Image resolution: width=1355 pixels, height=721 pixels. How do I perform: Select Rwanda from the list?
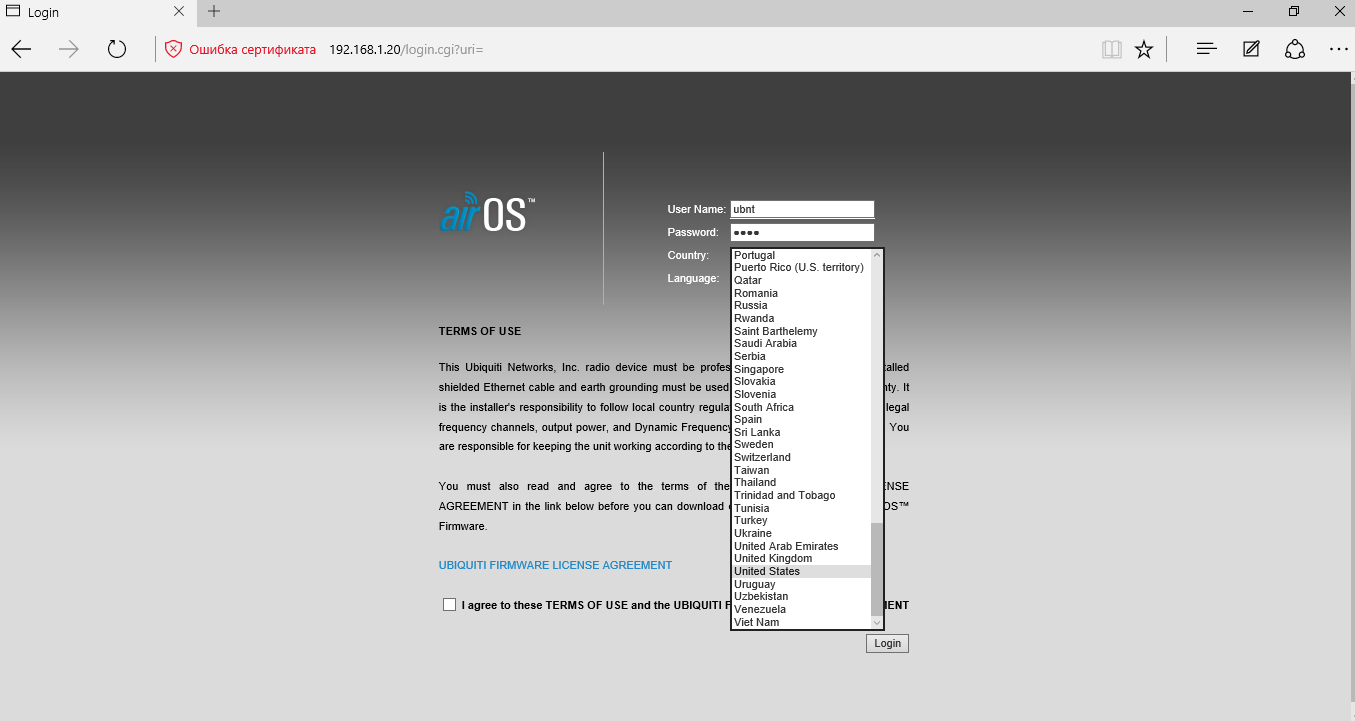801,318
